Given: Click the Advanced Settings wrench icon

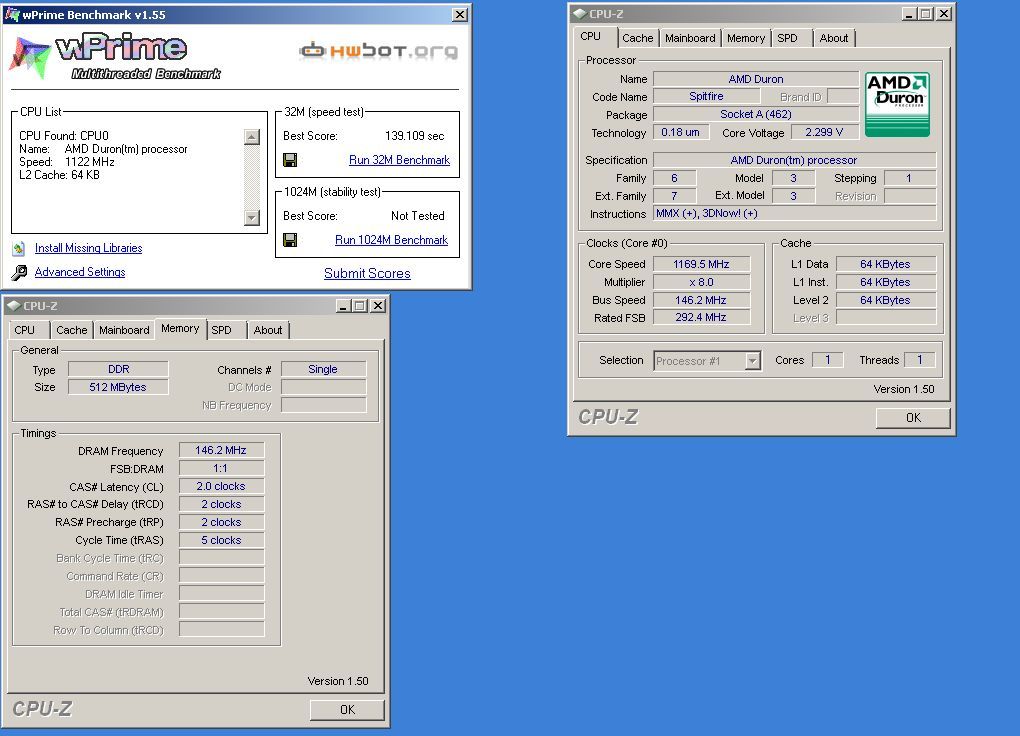Looking at the screenshot, I should point(20,272).
